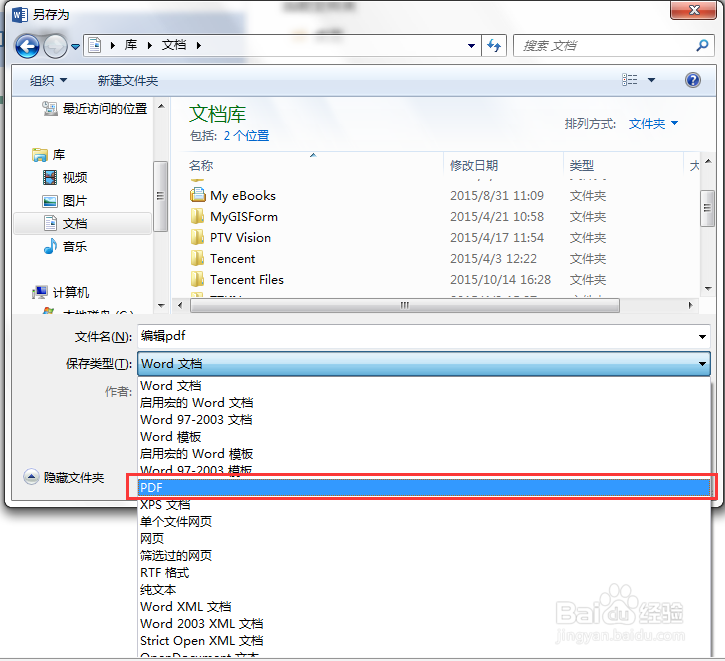
Task: Click the 库 breadcrumb in address bar
Action: [x=131, y=45]
